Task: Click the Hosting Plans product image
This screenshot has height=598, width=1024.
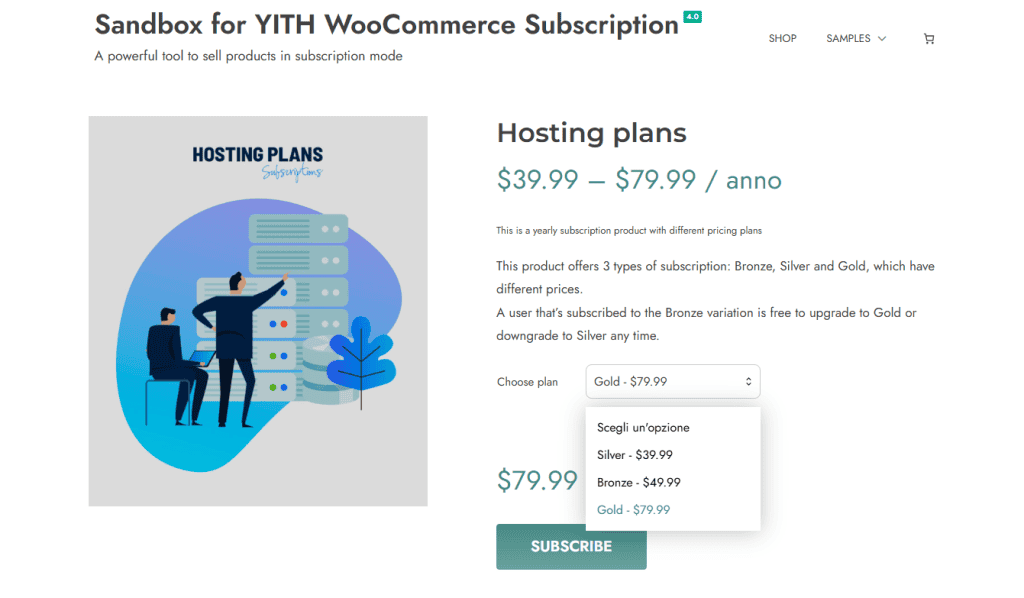Action: pos(258,310)
